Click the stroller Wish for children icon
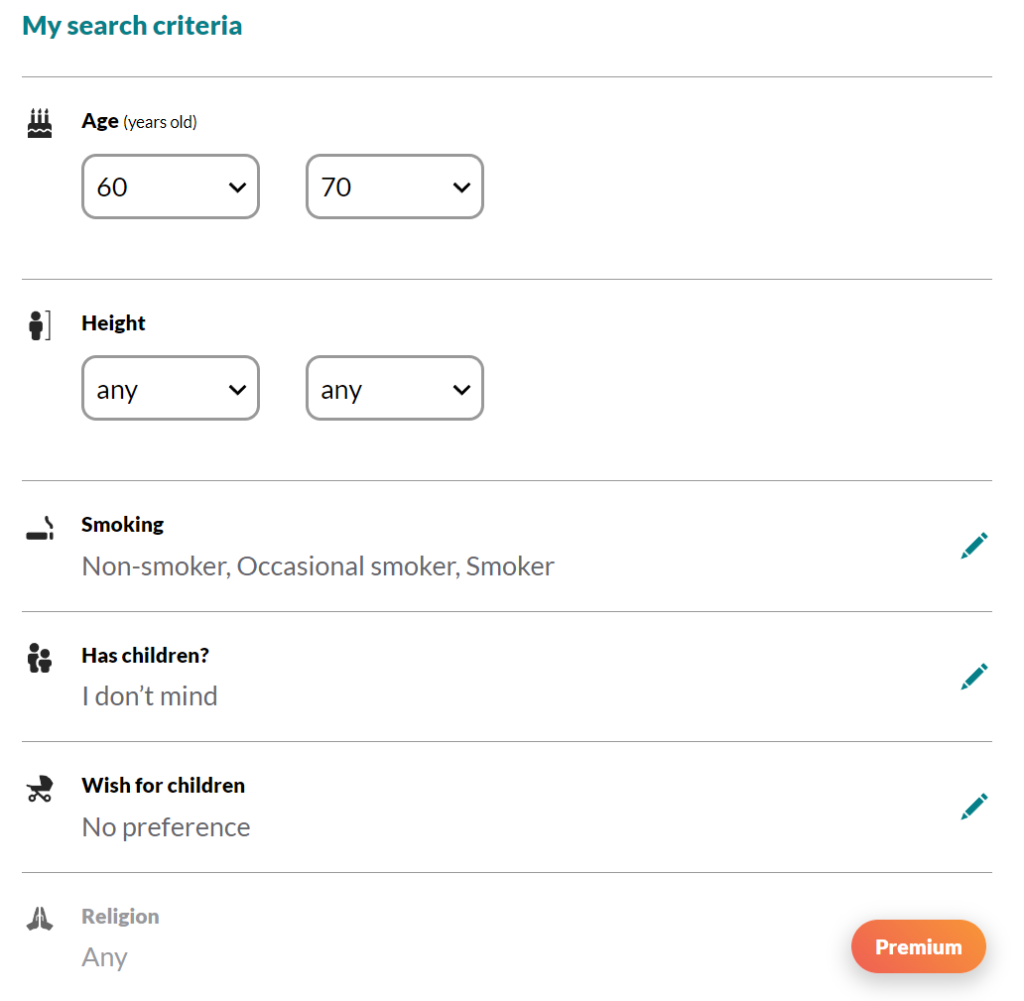 40,789
